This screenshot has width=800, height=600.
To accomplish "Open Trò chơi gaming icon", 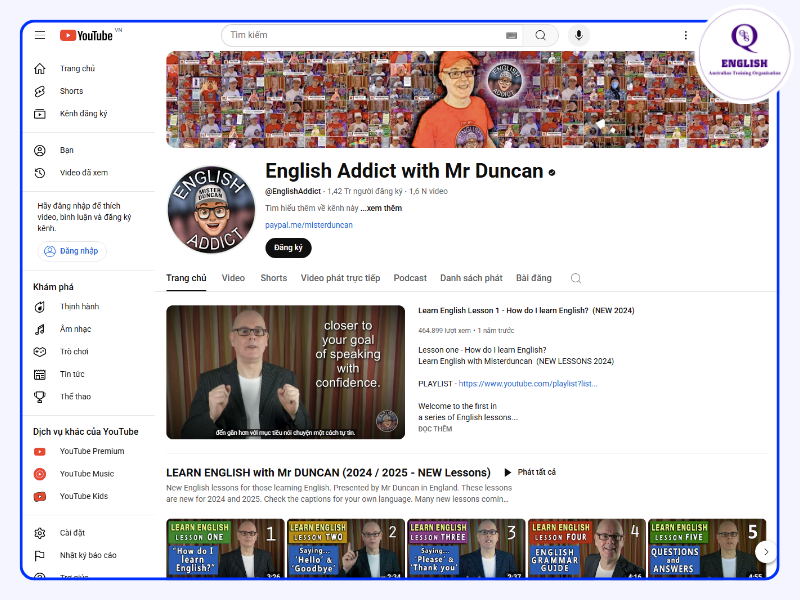I will coord(40,352).
